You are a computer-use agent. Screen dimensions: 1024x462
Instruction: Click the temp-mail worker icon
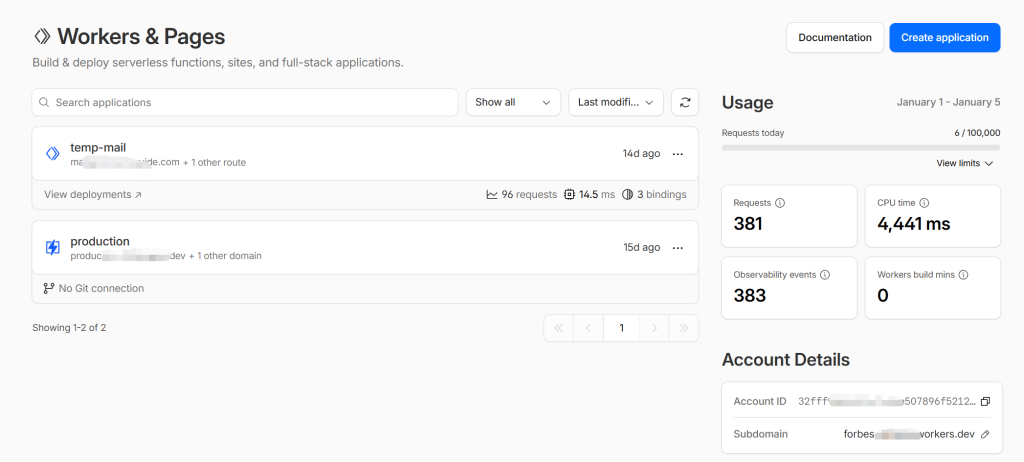click(x=53, y=154)
